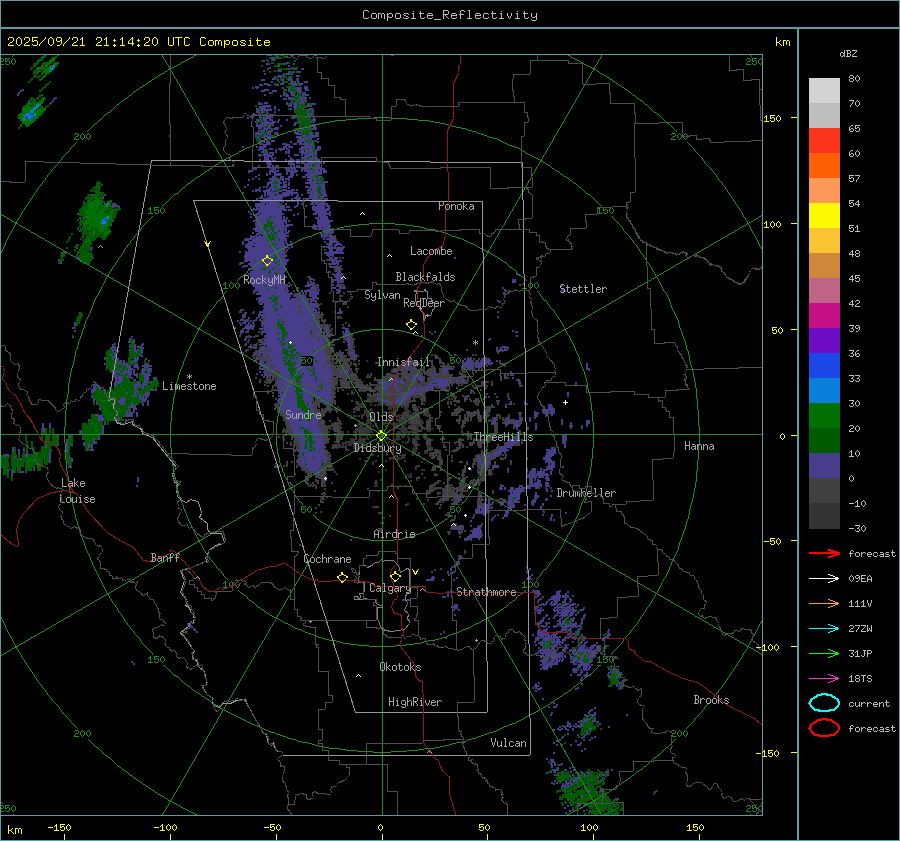
Task: Click the yellow diamond marker near Cochrane
Action: click(342, 577)
